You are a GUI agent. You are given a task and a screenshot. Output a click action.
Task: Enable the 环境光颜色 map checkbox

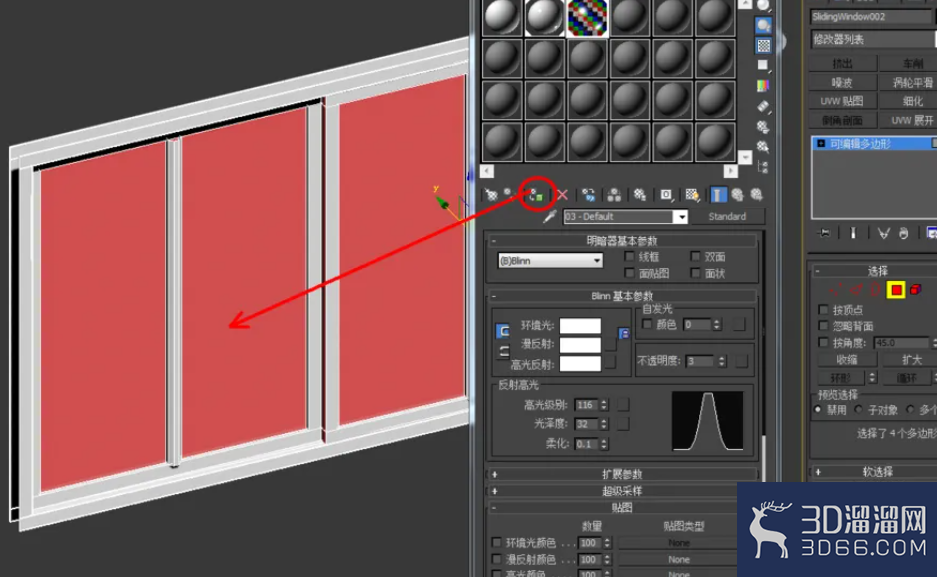[496, 542]
